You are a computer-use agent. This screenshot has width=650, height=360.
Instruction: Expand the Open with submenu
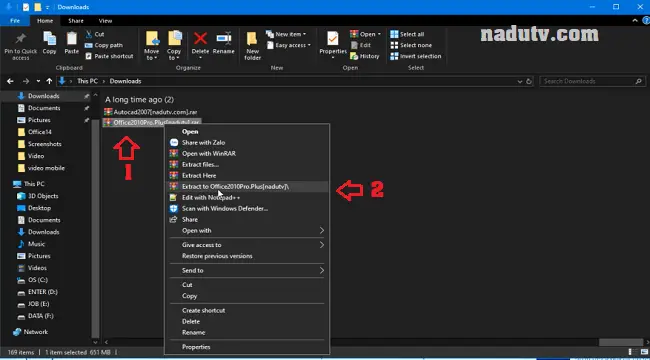click(x=247, y=231)
